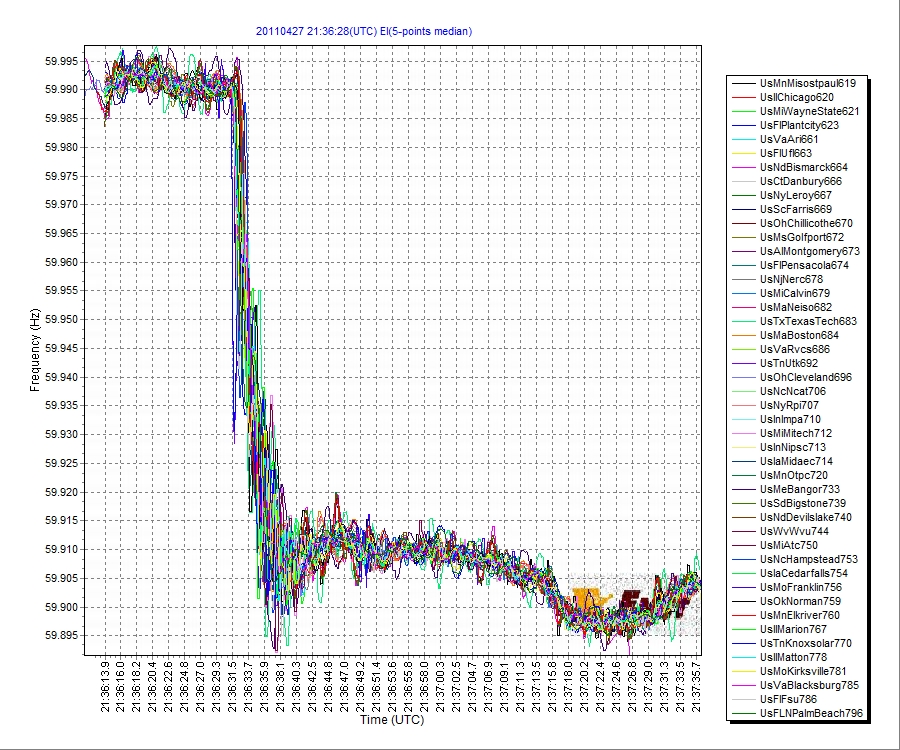Click the UsTxTexasTech683 legend label

(808, 321)
